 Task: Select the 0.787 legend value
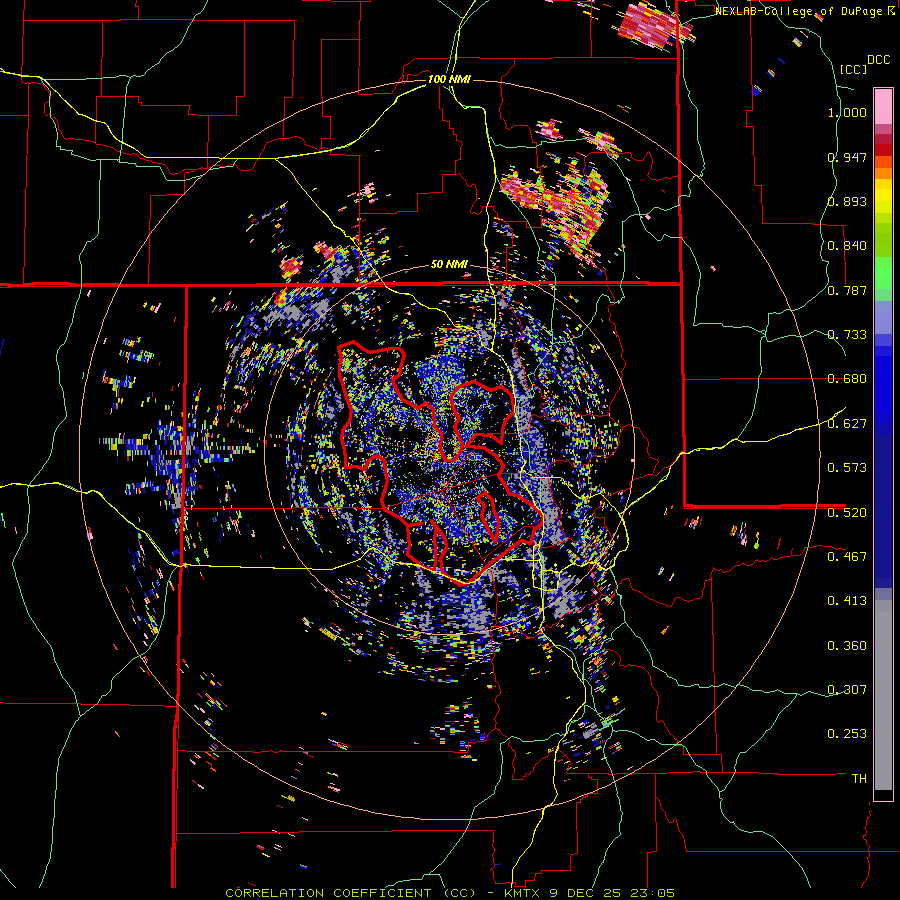847,290
